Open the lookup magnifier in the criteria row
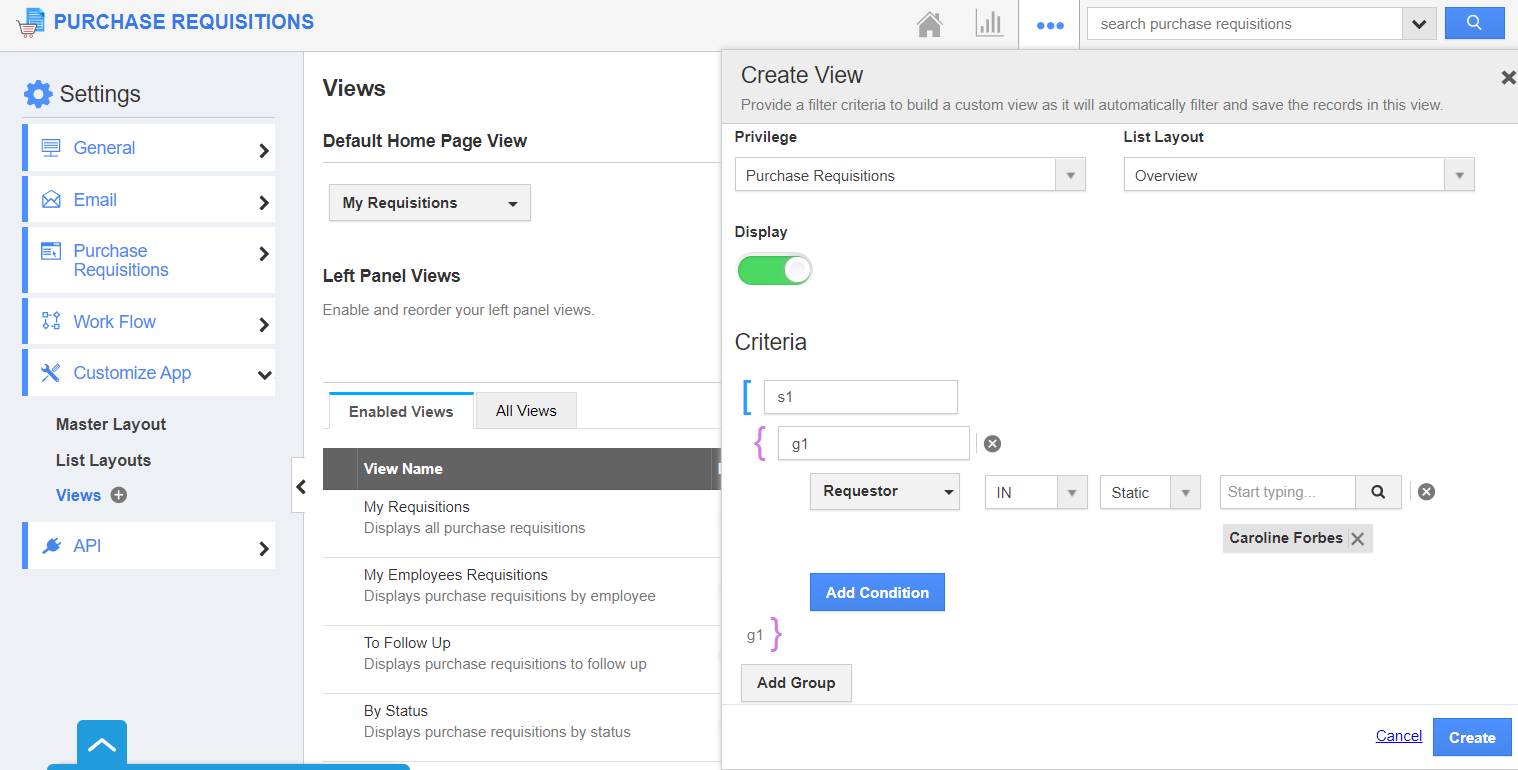Viewport: 1518px width, 770px height. [x=1378, y=492]
